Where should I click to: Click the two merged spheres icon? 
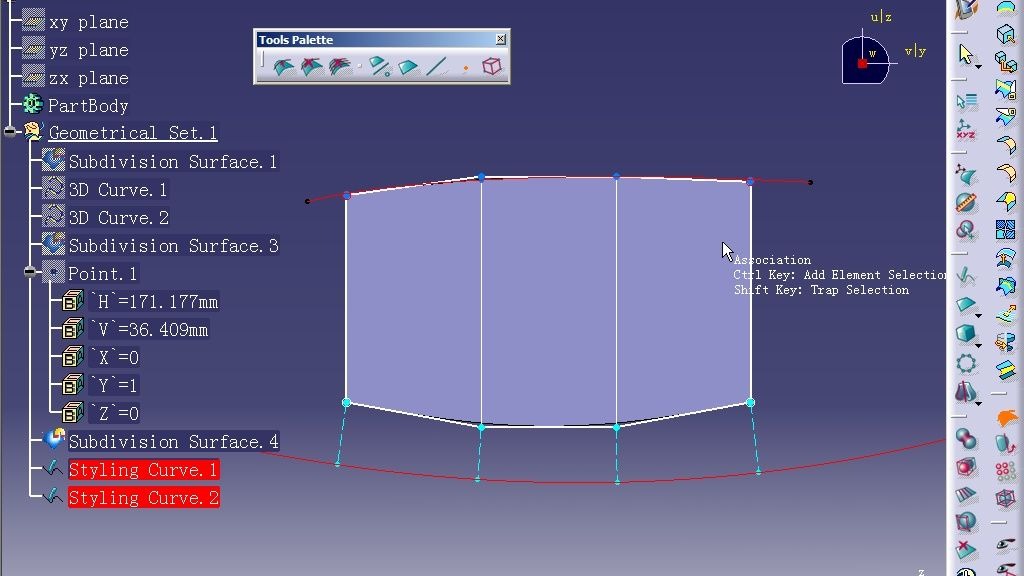[x=966, y=438]
